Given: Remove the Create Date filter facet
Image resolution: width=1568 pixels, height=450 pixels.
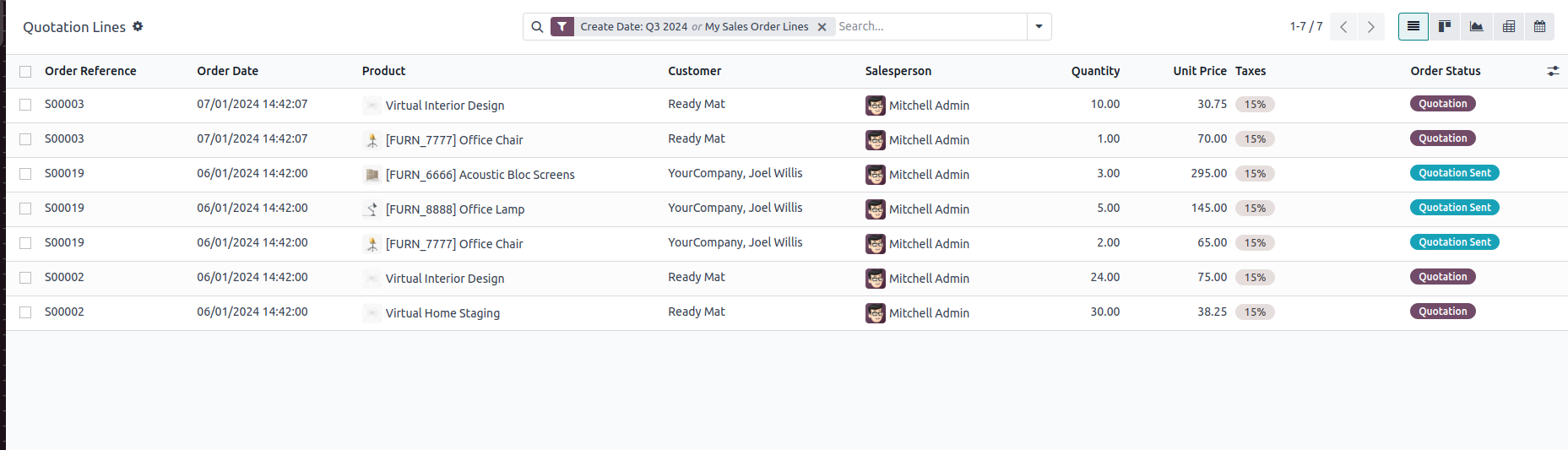Looking at the screenshot, I should [822, 27].
